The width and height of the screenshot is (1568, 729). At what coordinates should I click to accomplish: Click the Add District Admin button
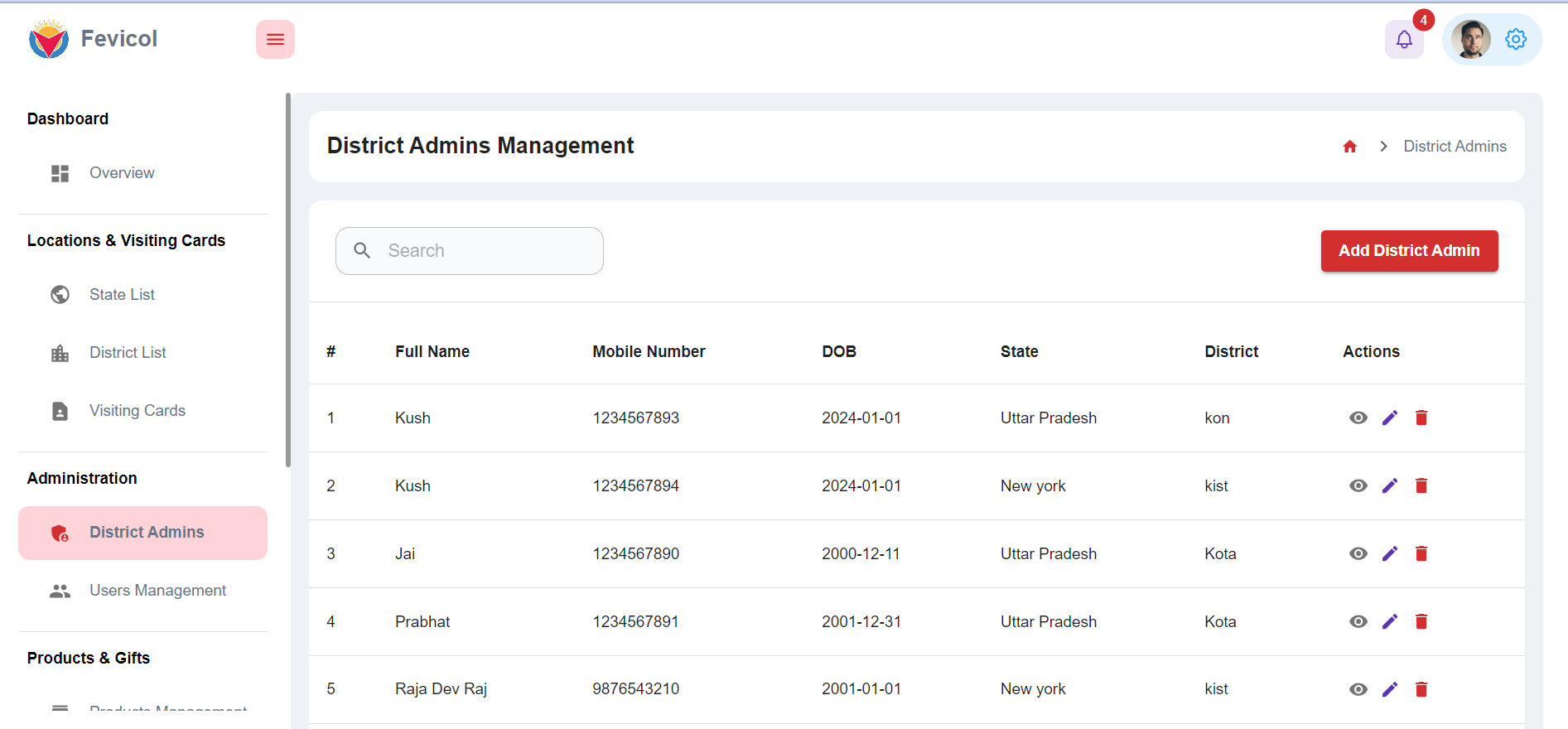point(1409,251)
